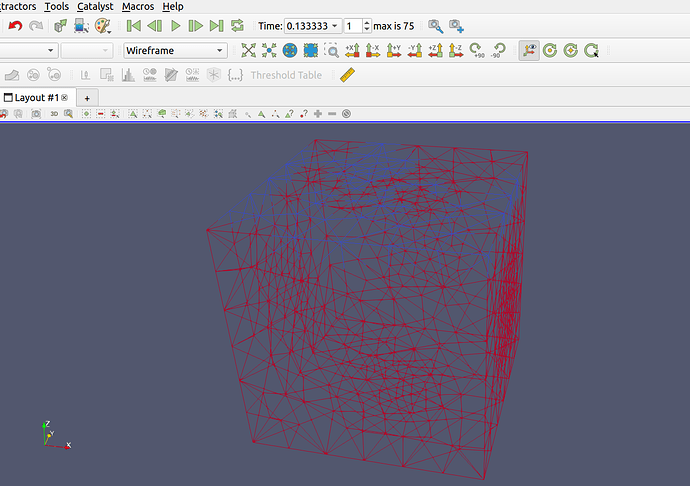Image resolution: width=690 pixels, height=486 pixels.
Task: Open the Wireframe representation dropdown
Action: (175, 50)
